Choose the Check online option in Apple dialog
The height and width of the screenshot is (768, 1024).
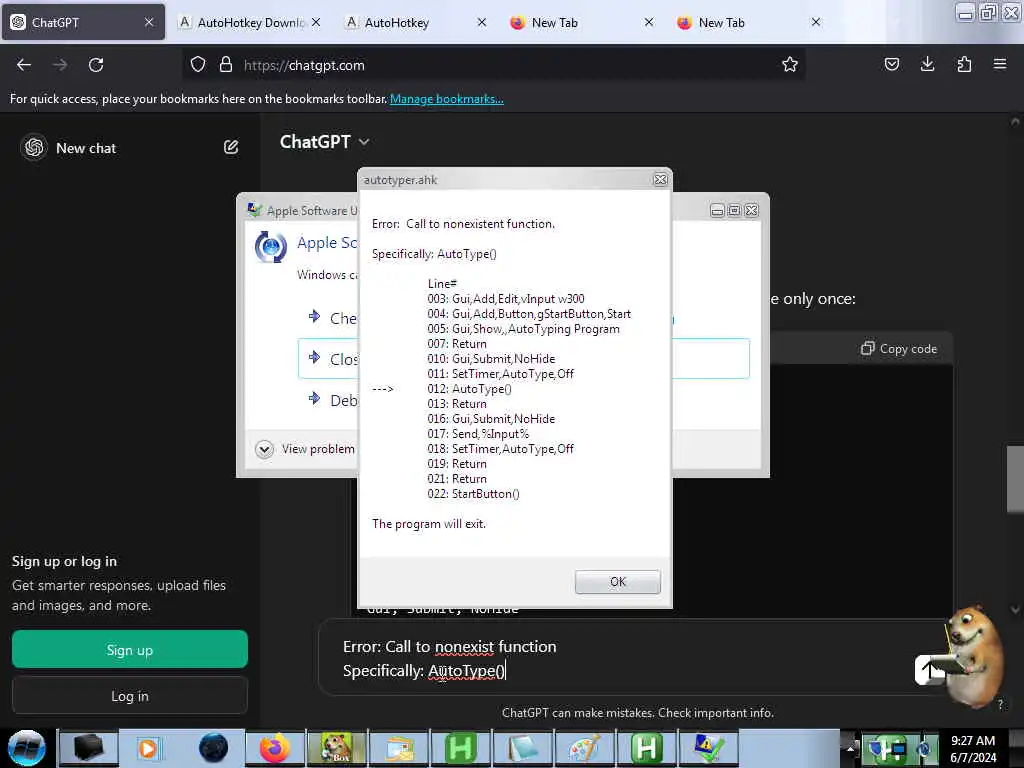(x=332, y=318)
